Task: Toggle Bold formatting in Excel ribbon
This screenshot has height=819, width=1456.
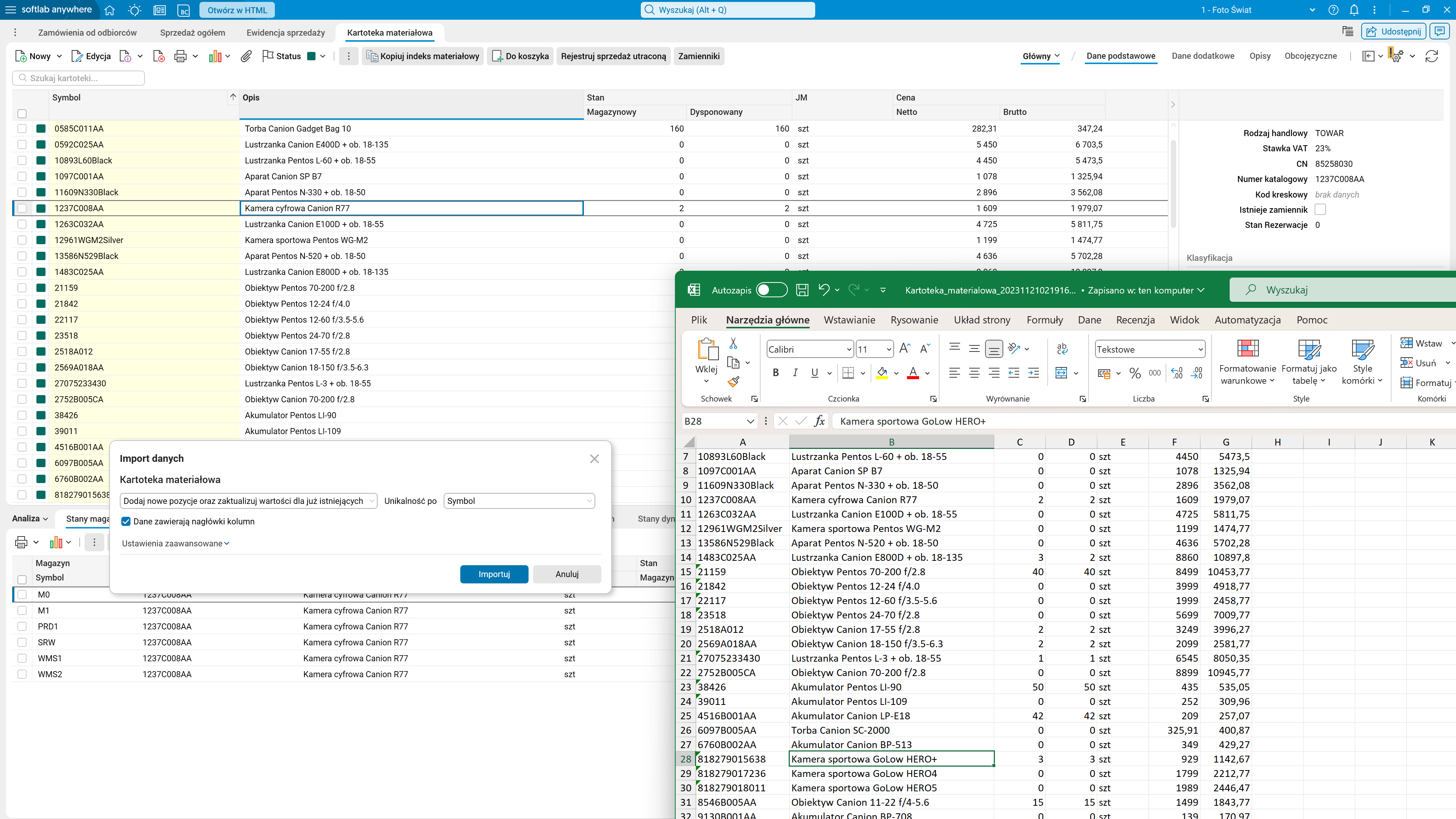Action: click(x=775, y=372)
